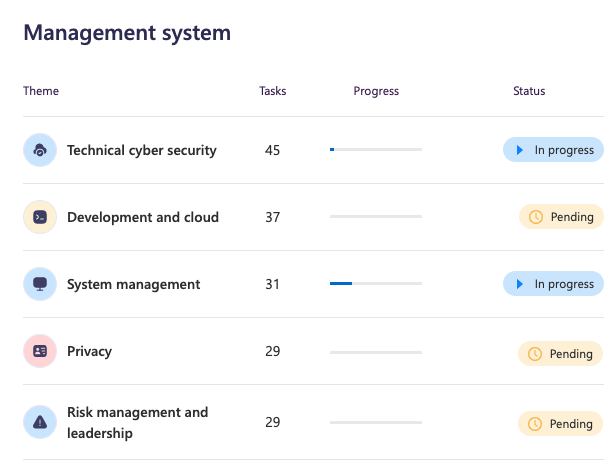Click the Pending badge for Risk management

click(560, 424)
